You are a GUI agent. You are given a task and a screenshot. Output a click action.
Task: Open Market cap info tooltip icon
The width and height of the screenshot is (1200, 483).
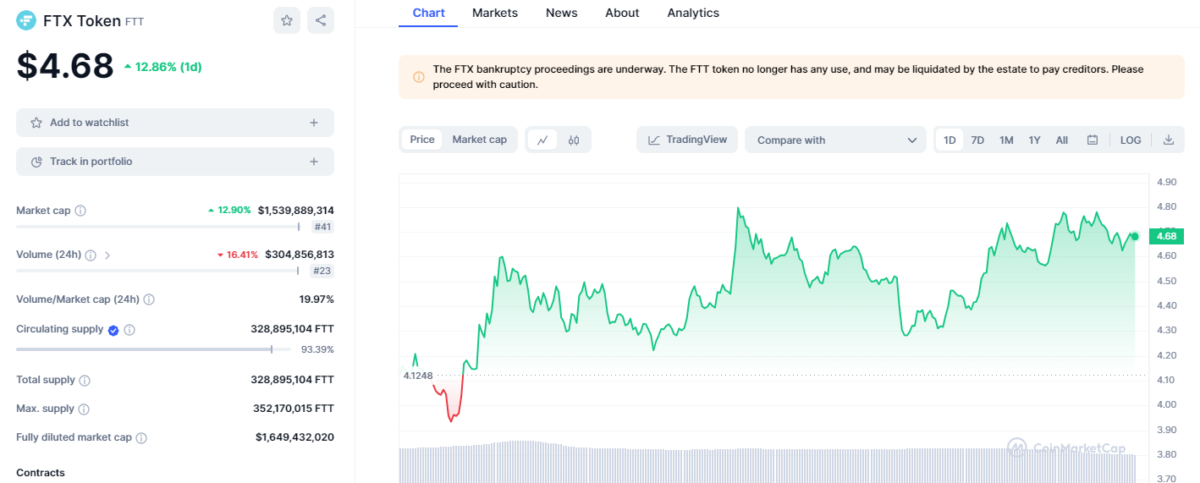click(81, 211)
